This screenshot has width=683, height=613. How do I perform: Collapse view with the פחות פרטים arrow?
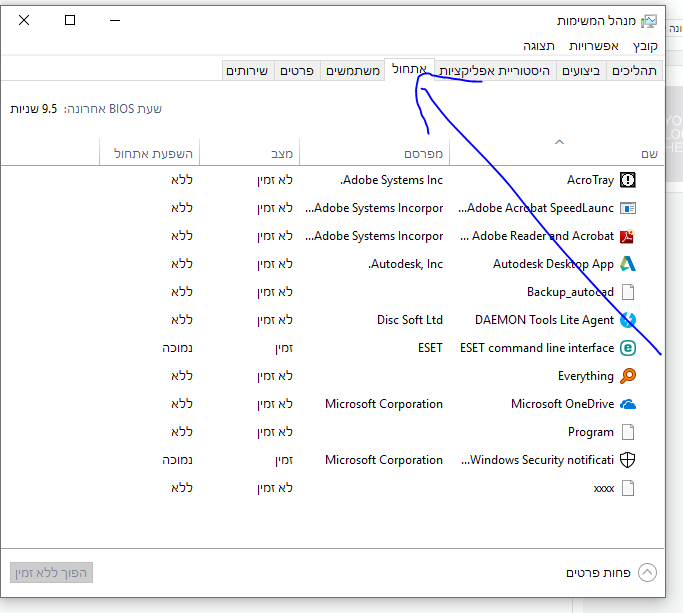click(x=647, y=572)
